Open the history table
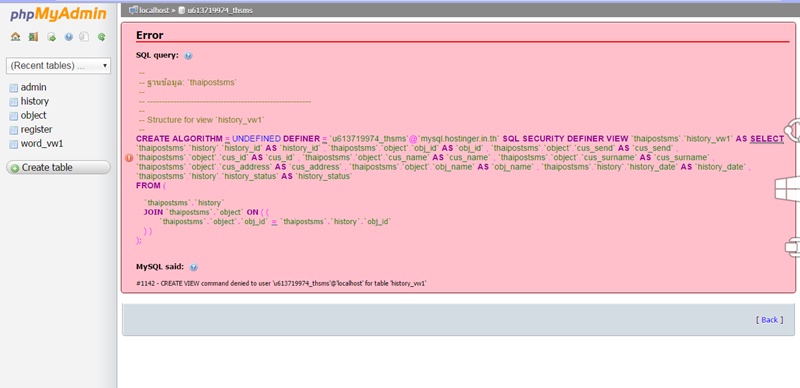The height and width of the screenshot is (388, 800). click(35, 101)
